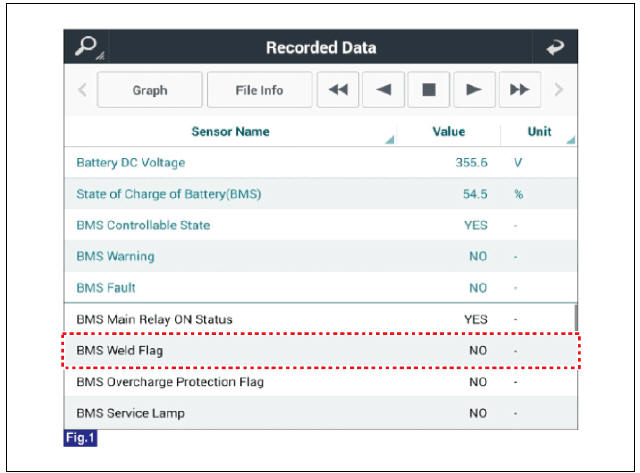Image resolution: width=640 pixels, height=473 pixels.
Task: Sort by the Sensor Name column header
Action: coord(230,132)
